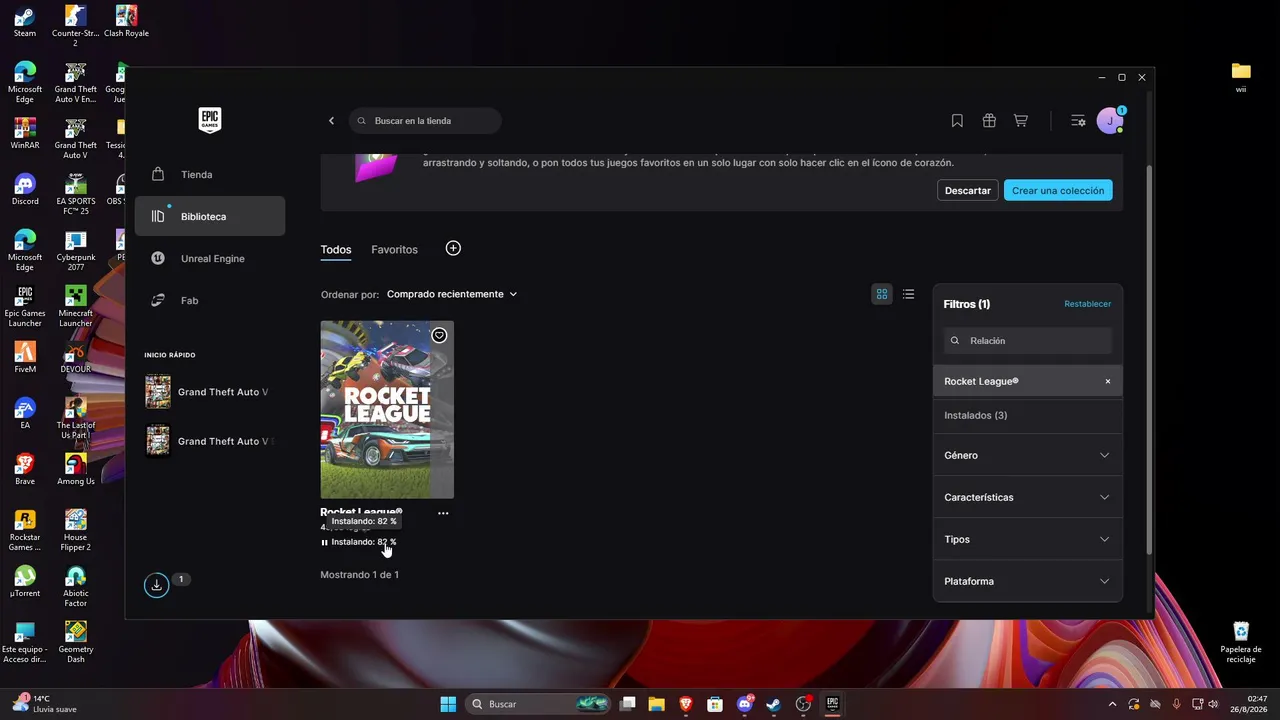Click Crear una colección button
Screen dimensions: 1280x720
[x=1058, y=190]
